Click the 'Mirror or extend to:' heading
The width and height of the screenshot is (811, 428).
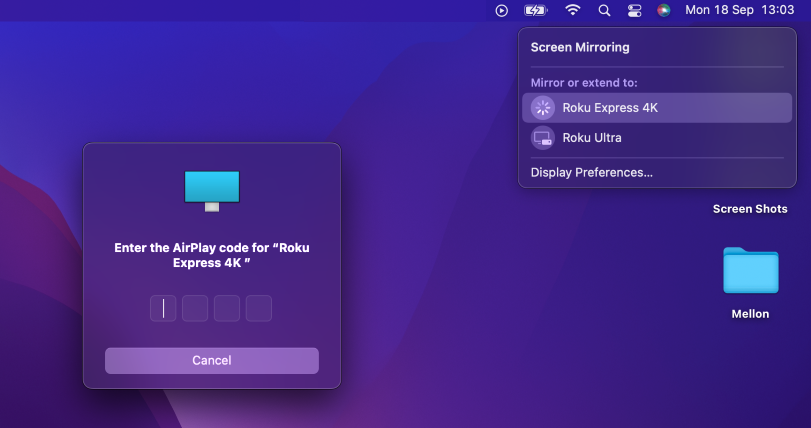(x=584, y=83)
